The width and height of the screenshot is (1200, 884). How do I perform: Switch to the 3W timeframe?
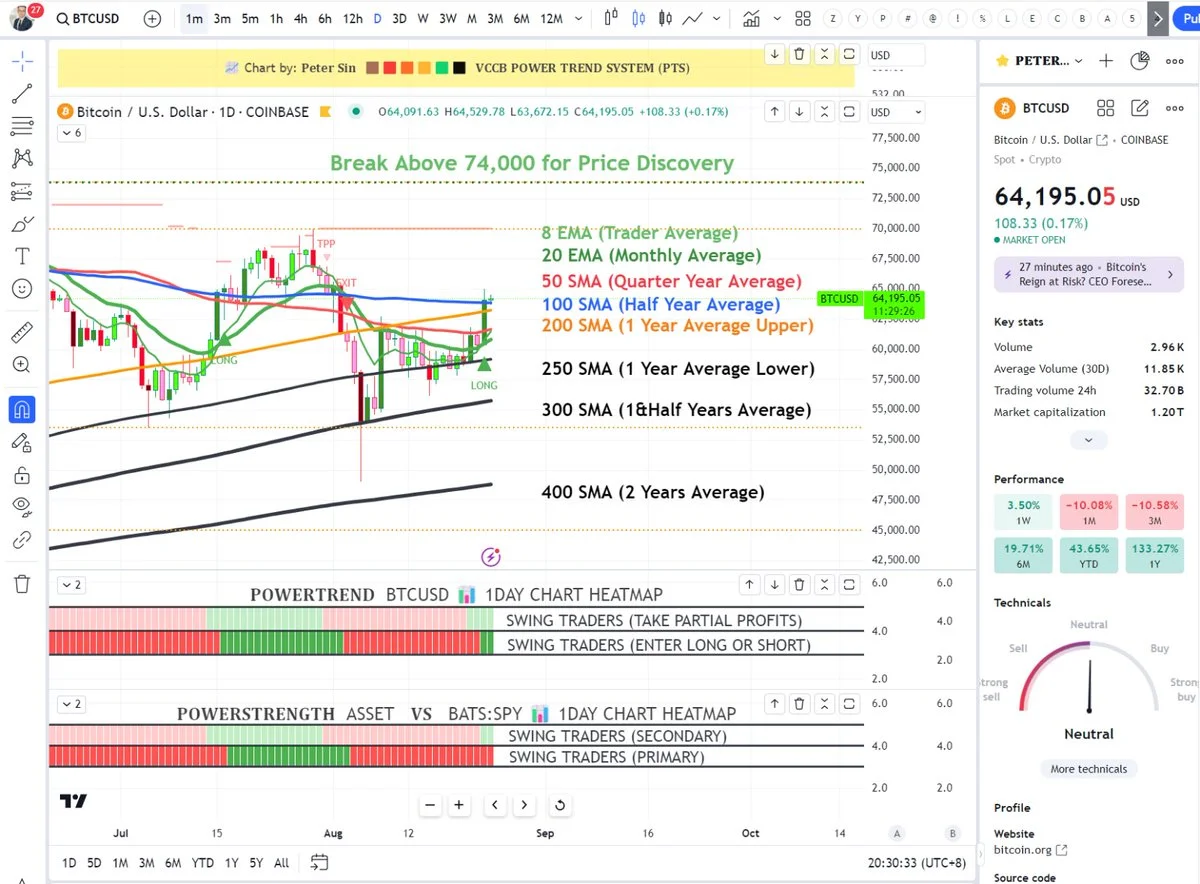pyautogui.click(x=447, y=18)
